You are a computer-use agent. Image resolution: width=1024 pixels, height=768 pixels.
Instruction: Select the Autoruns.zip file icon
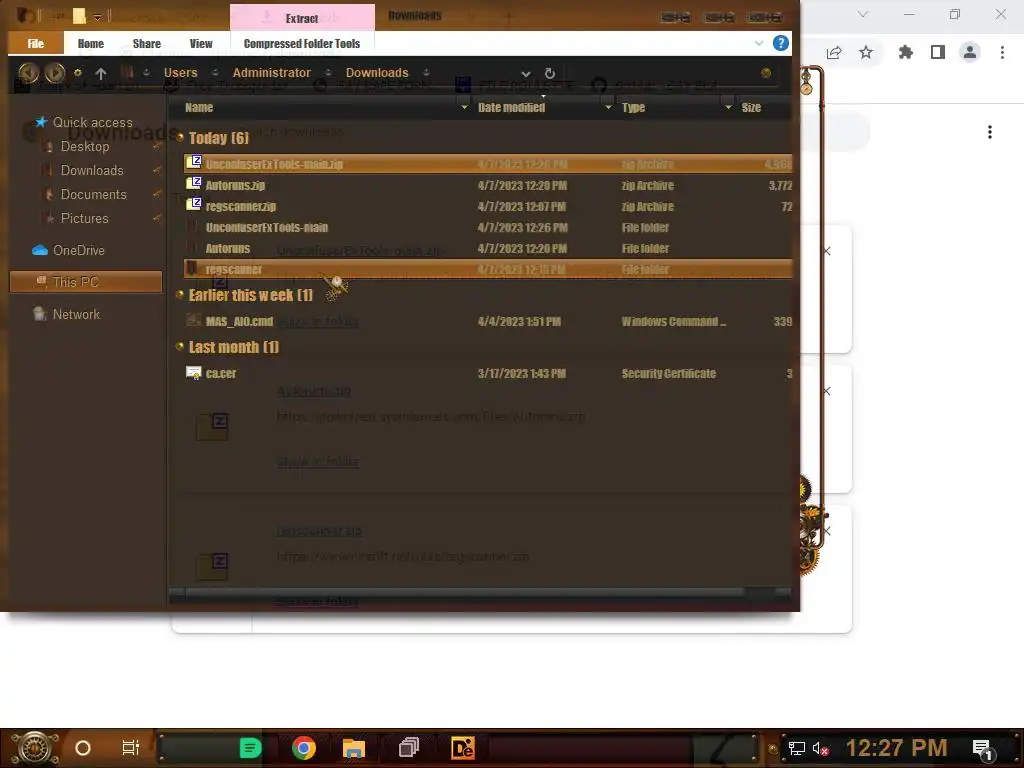(x=193, y=184)
